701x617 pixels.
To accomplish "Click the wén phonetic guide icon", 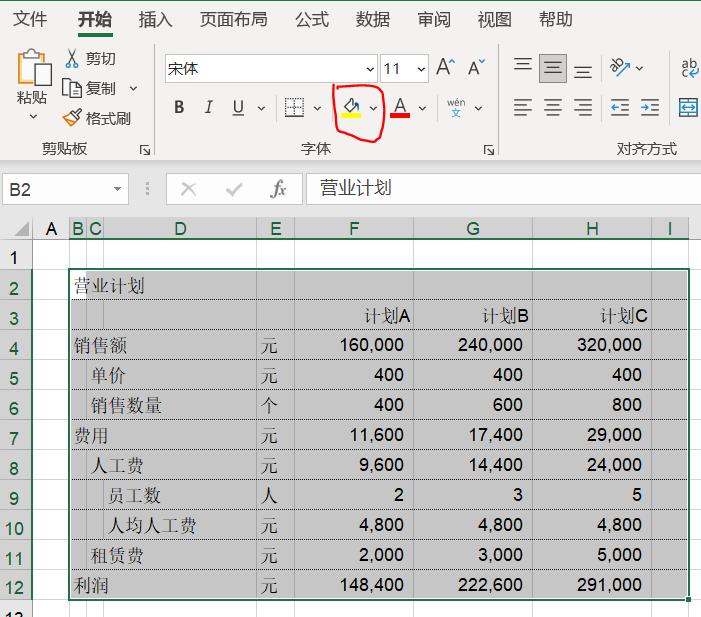I will coord(456,108).
